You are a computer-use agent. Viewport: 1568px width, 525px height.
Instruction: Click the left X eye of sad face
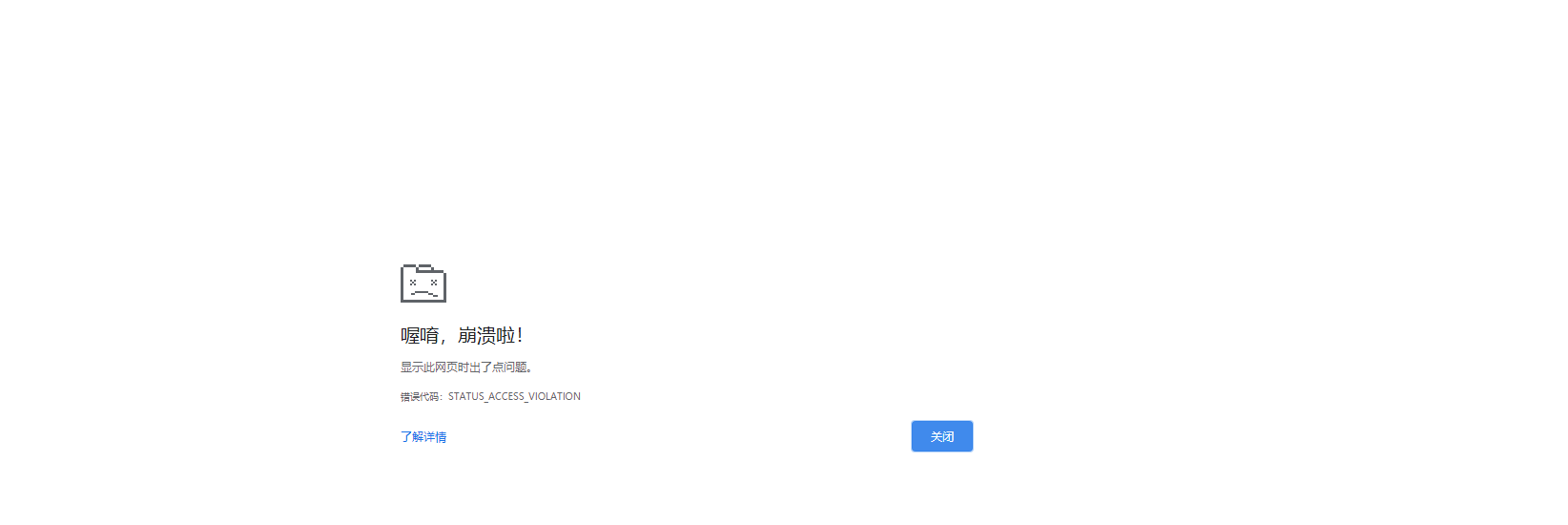pos(413,283)
